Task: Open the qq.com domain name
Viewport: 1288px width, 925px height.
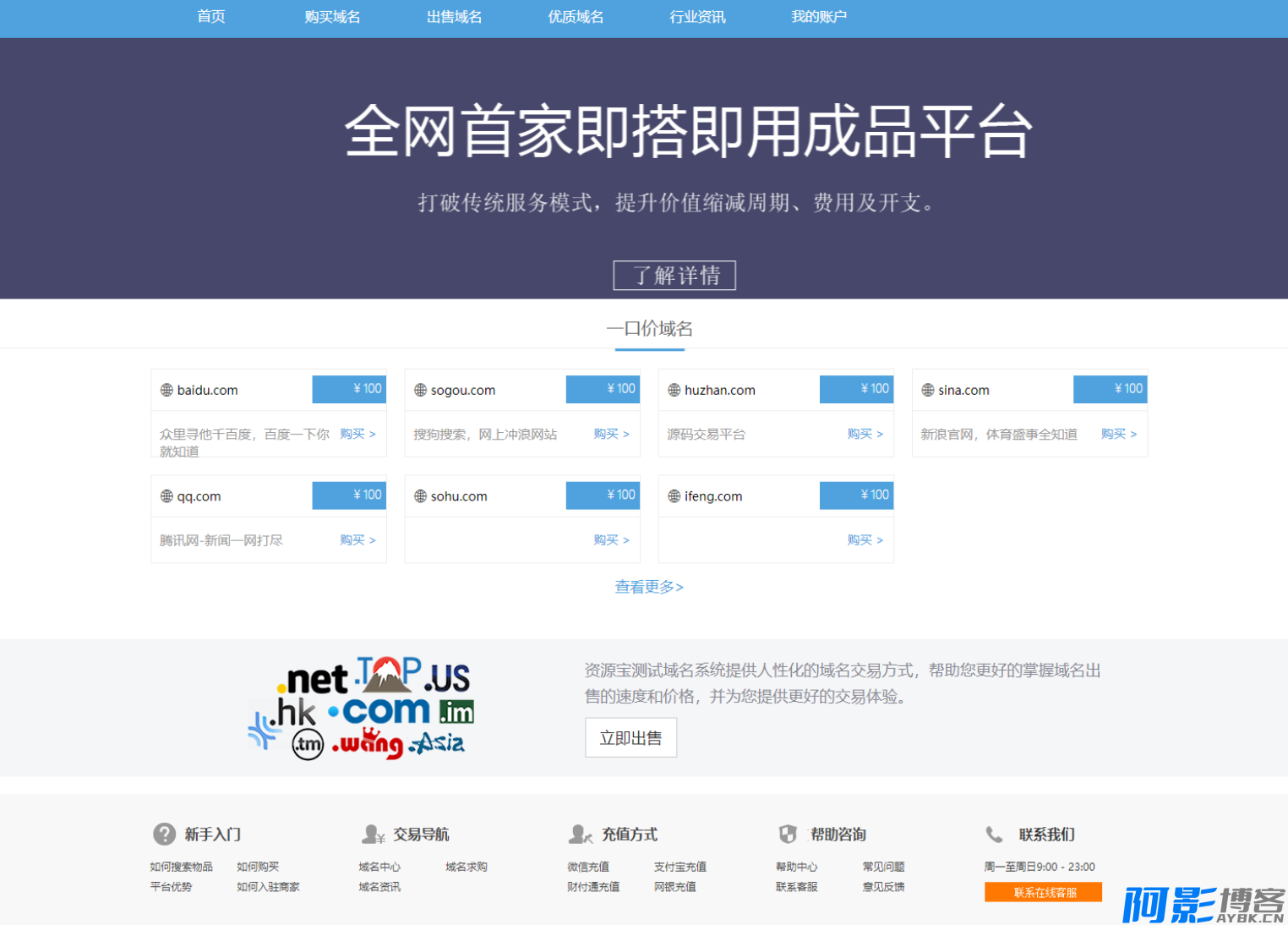Action: [x=199, y=496]
